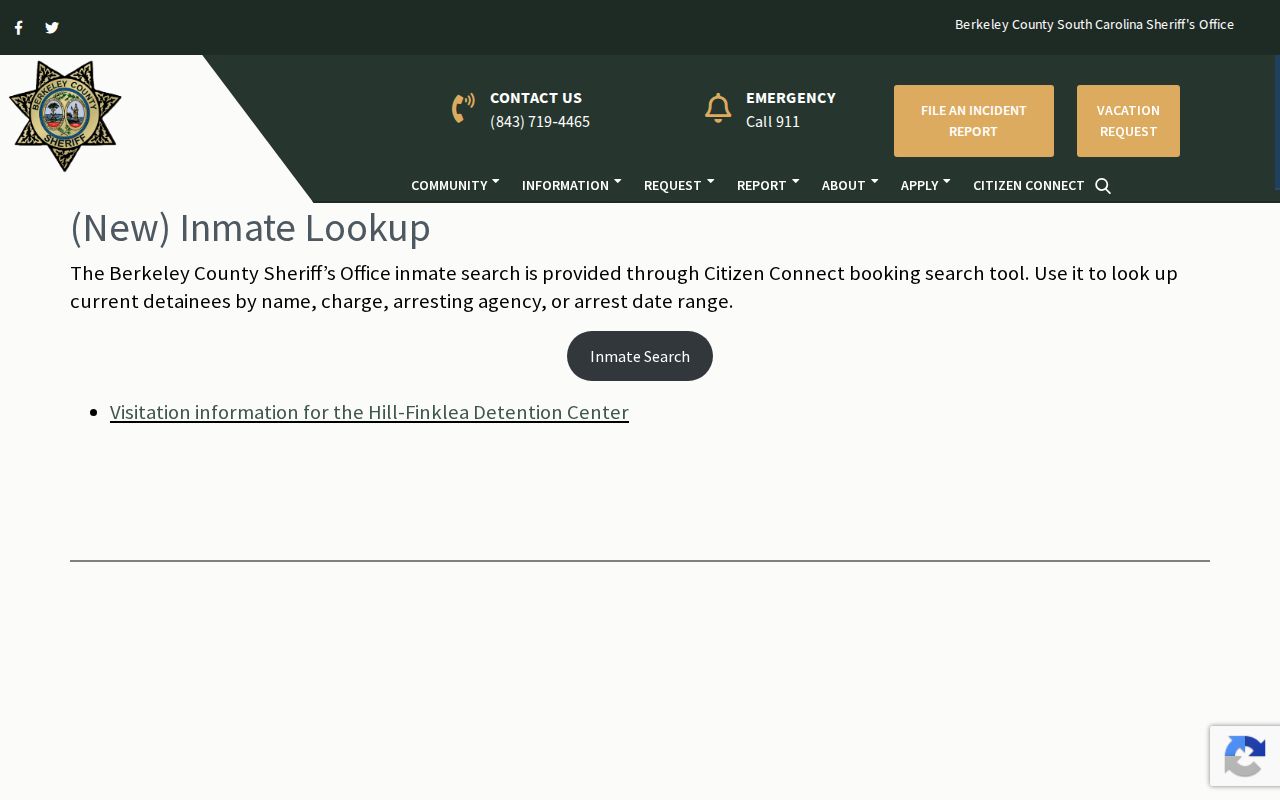Viewport: 1280px width, 800px height.
Task: Expand the Information menu
Action: click(571, 185)
